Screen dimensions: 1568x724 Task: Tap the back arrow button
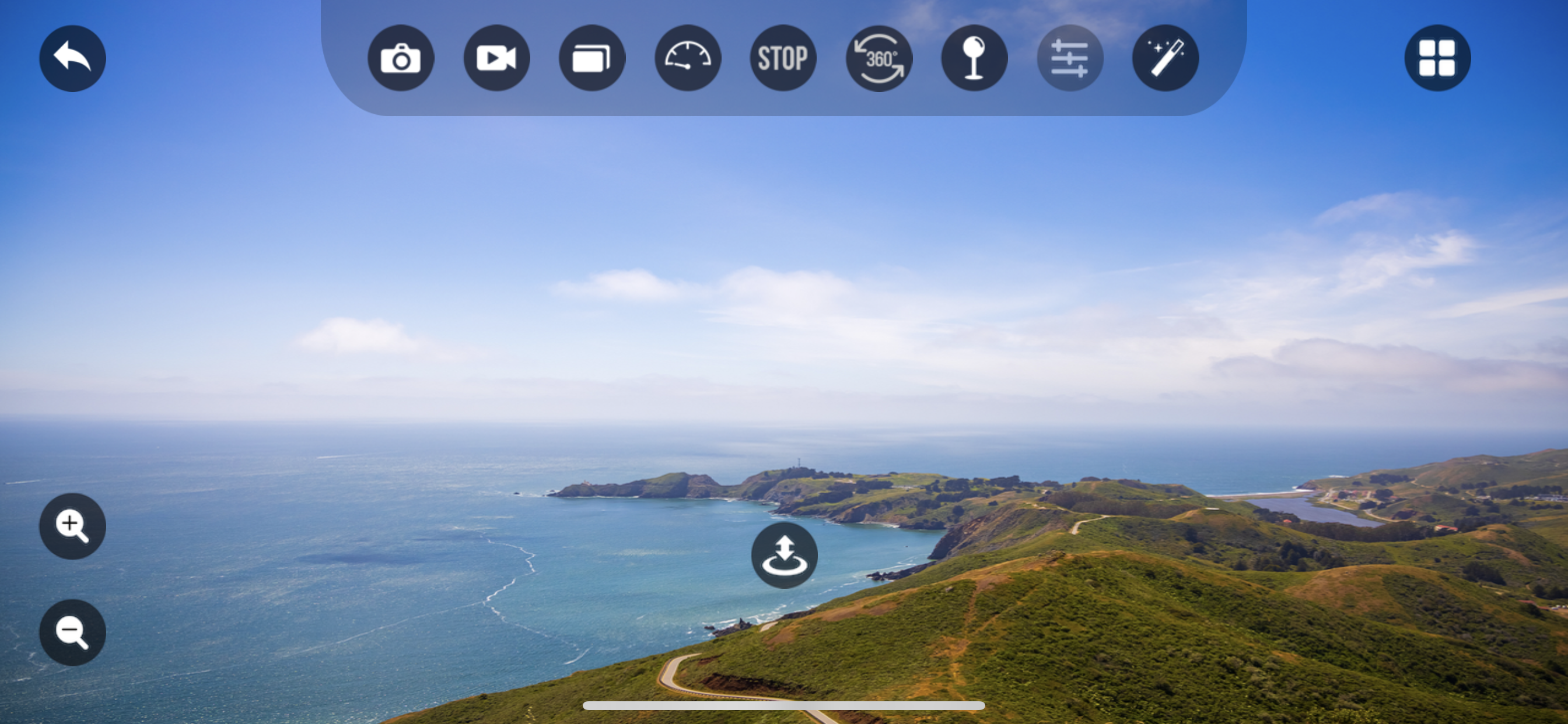coord(72,58)
